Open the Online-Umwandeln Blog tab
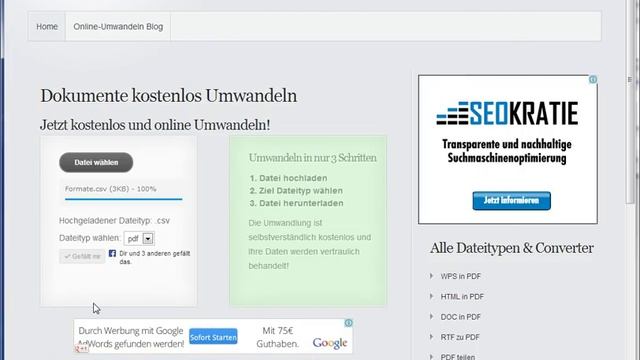This screenshot has height=360, width=640. [x=118, y=27]
